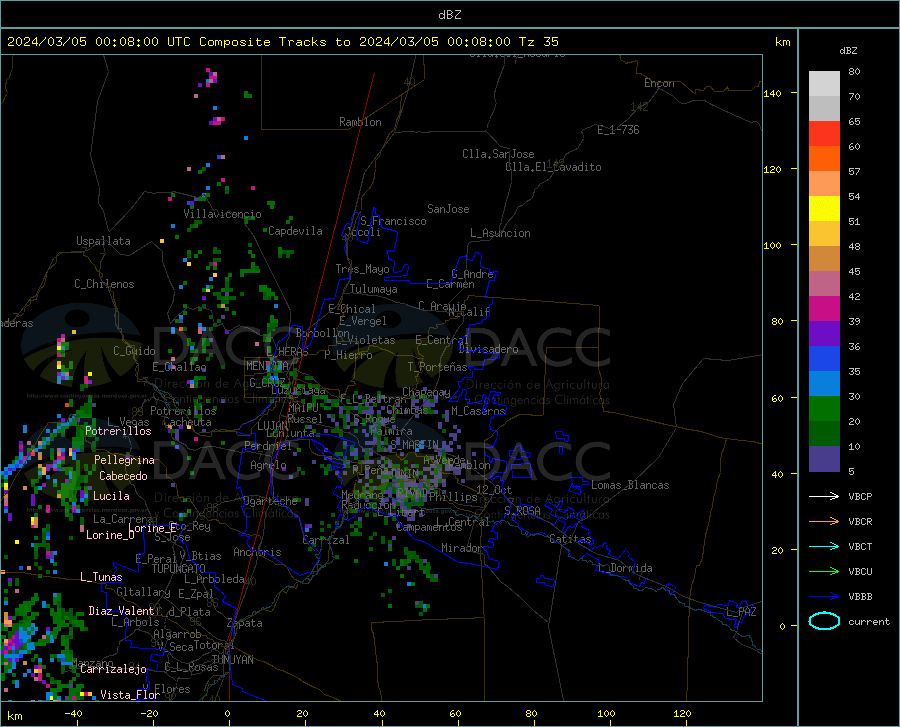Click the MENDOZA city label

[x=267, y=366]
